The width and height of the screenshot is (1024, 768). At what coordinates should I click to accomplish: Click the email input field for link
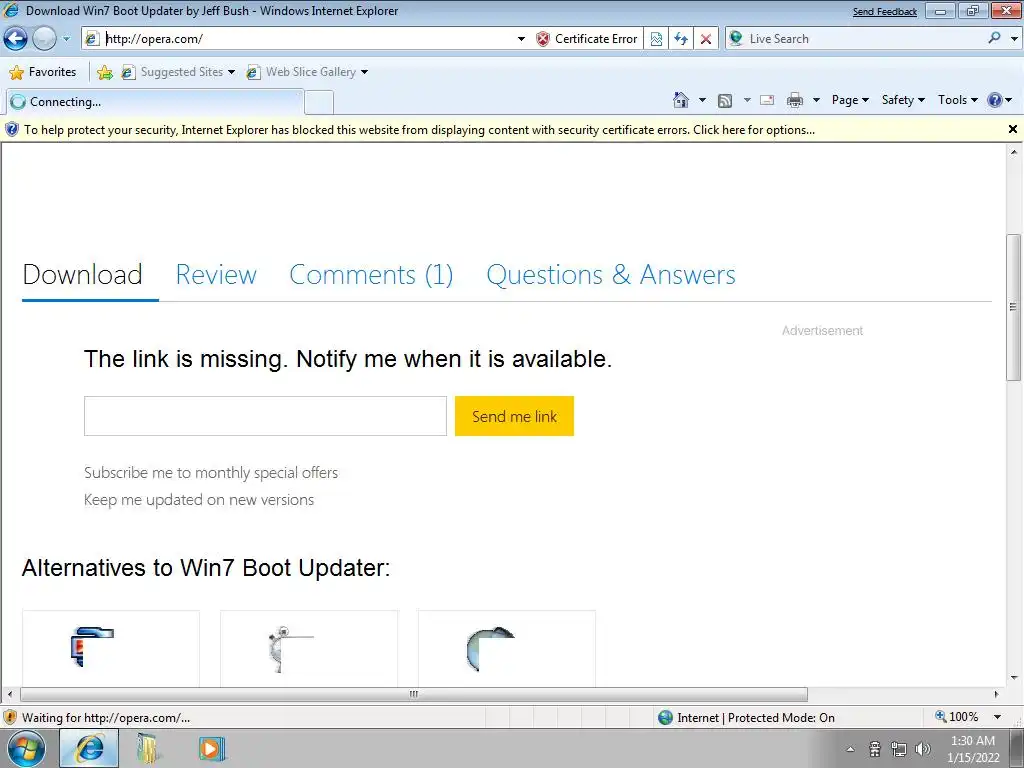click(265, 416)
